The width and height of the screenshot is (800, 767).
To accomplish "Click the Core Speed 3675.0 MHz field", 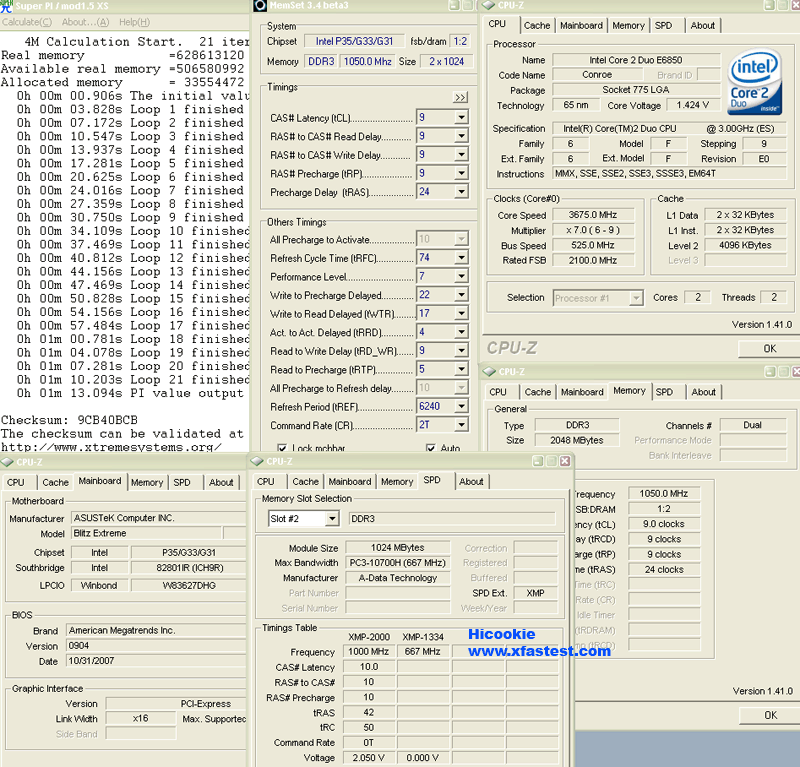I will (593, 215).
